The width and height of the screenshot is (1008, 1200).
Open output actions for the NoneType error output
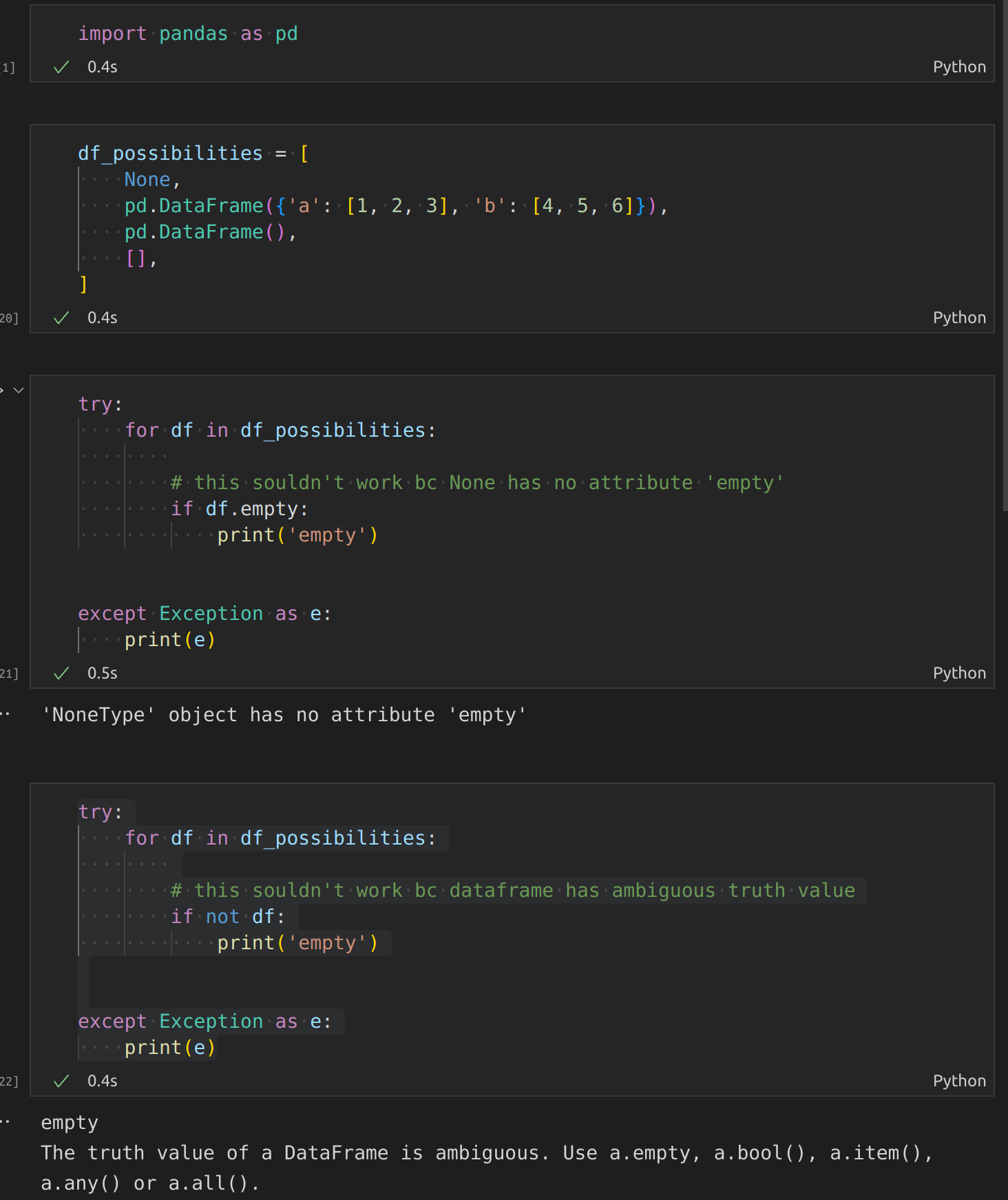coord(6,714)
